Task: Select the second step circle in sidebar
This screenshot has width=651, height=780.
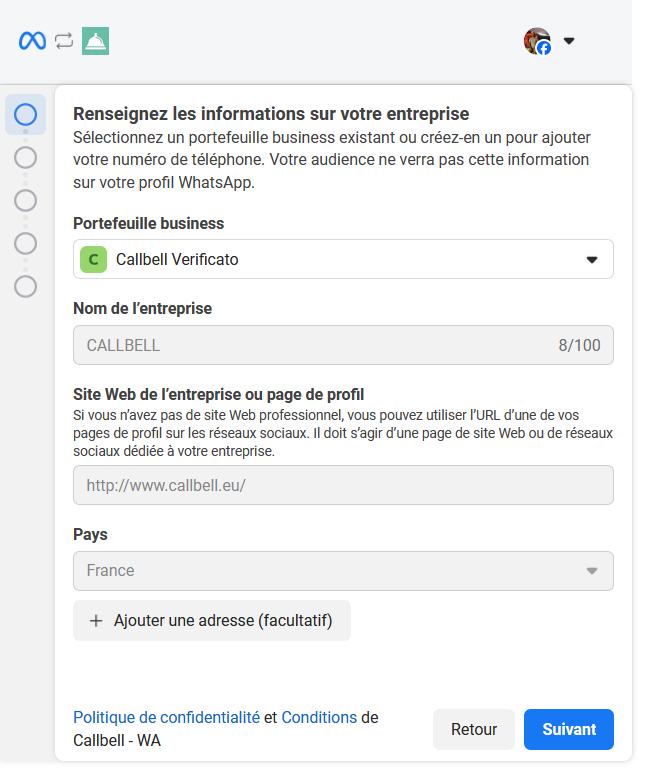Action: (x=25, y=158)
